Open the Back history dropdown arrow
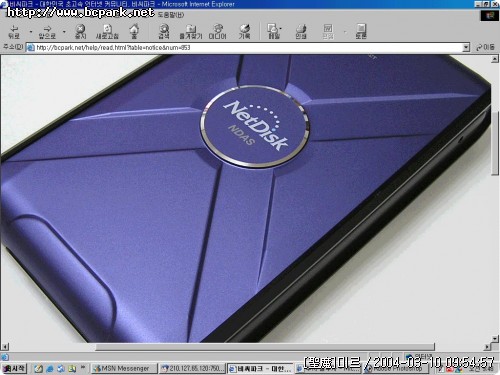Image resolution: width=500 pixels, height=375 pixels. (31, 32)
